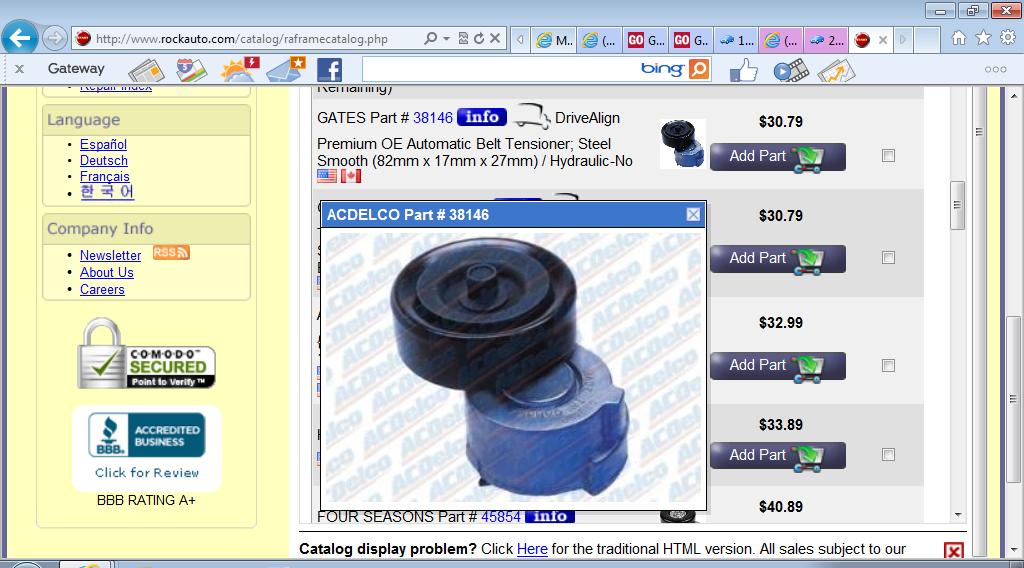Click the tab strip right scroll arrow
Image resolution: width=1024 pixels, height=568 pixels.
tap(903, 40)
